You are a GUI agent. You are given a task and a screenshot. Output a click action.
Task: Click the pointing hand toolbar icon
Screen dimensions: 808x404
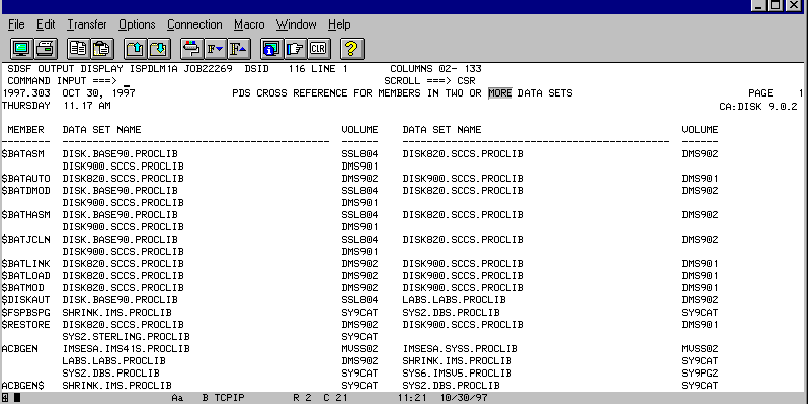click(x=294, y=48)
